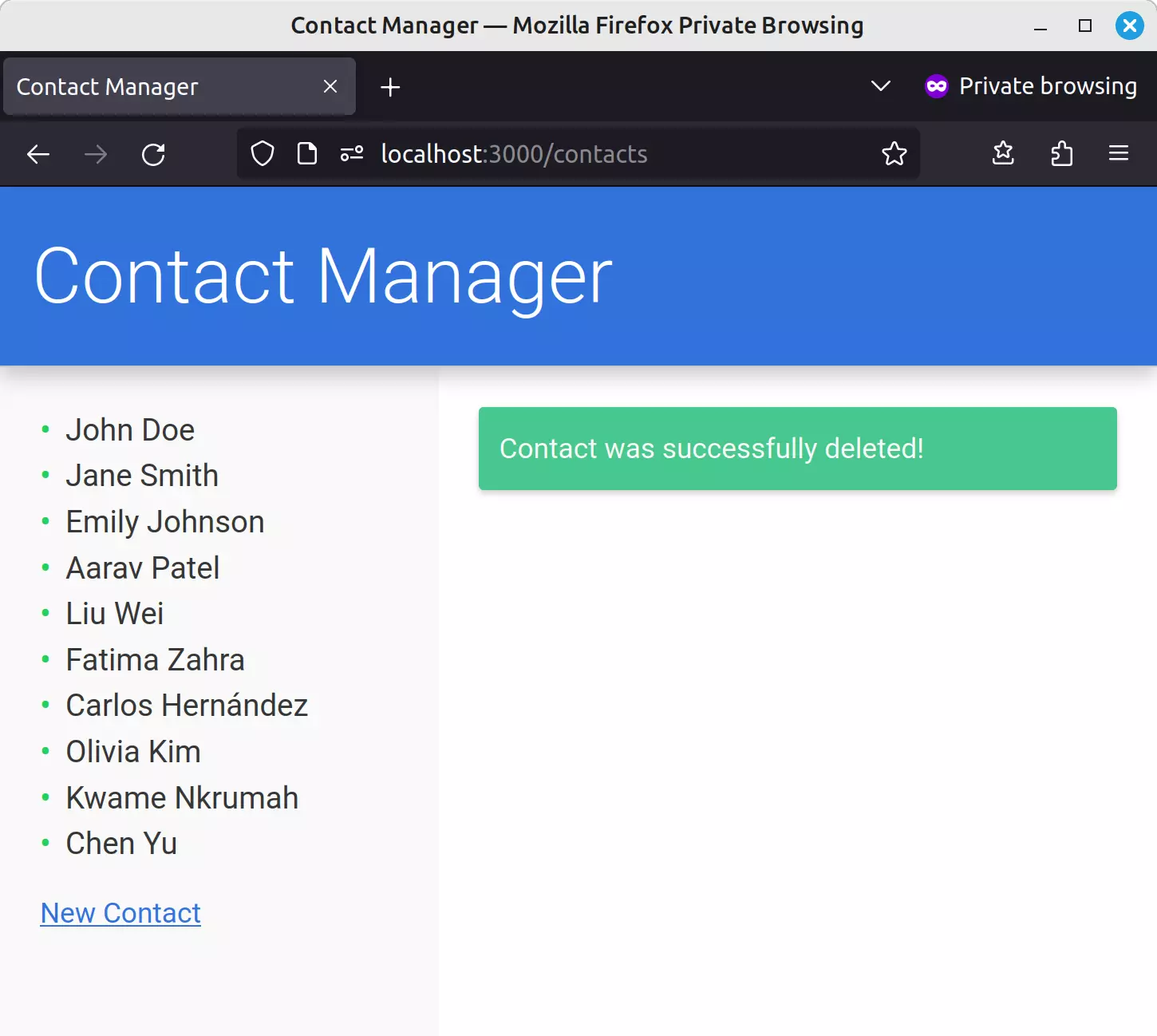Open the bookmarks star tray icon

click(1003, 153)
